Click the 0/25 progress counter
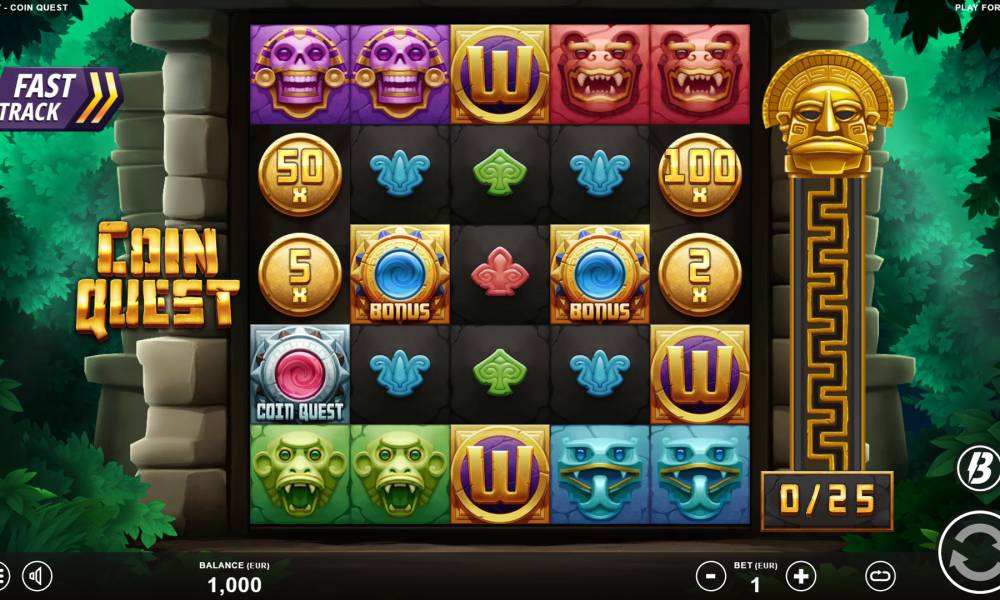Screen dimensions: 1000x600 tap(827, 501)
